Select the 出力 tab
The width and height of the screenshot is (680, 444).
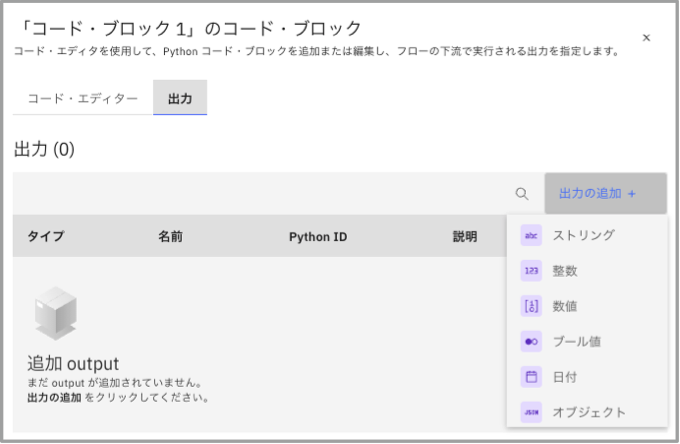pyautogui.click(x=180, y=100)
